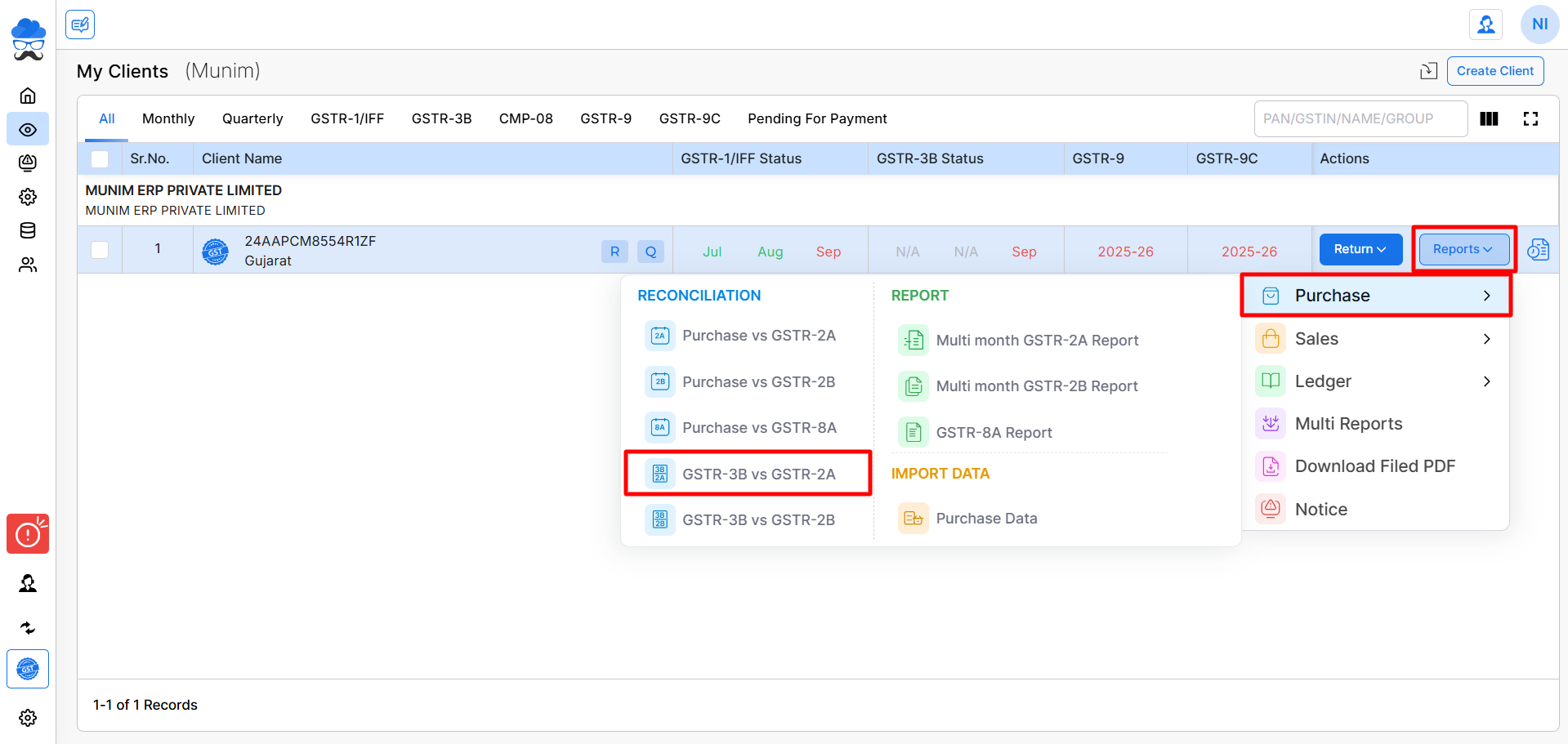Open Download Filed PDF option

click(1375, 466)
